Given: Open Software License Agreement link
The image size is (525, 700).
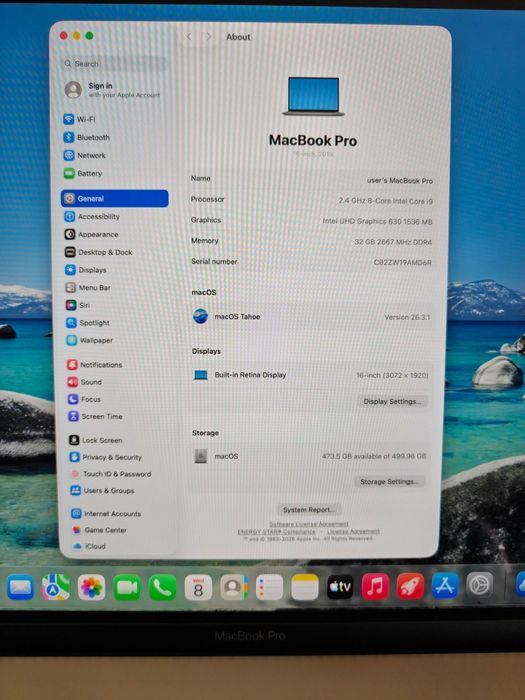Looking at the screenshot, I should coord(308,524).
